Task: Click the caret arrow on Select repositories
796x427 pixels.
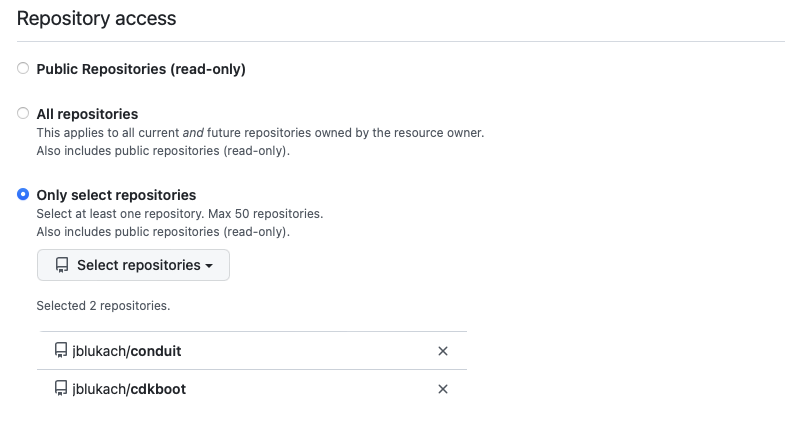Action: pyautogui.click(x=209, y=266)
